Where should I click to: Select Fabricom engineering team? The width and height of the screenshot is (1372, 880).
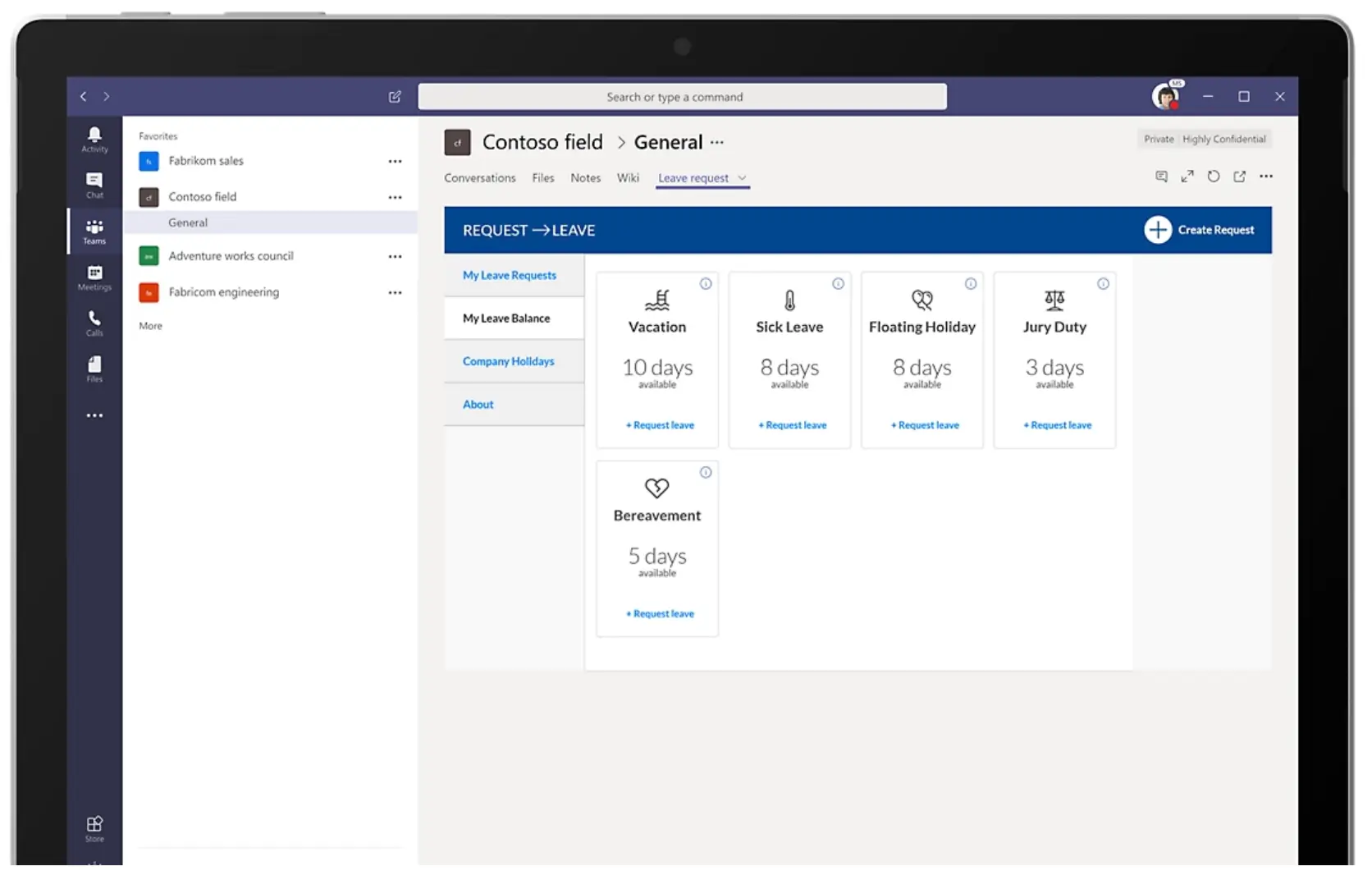click(x=223, y=292)
